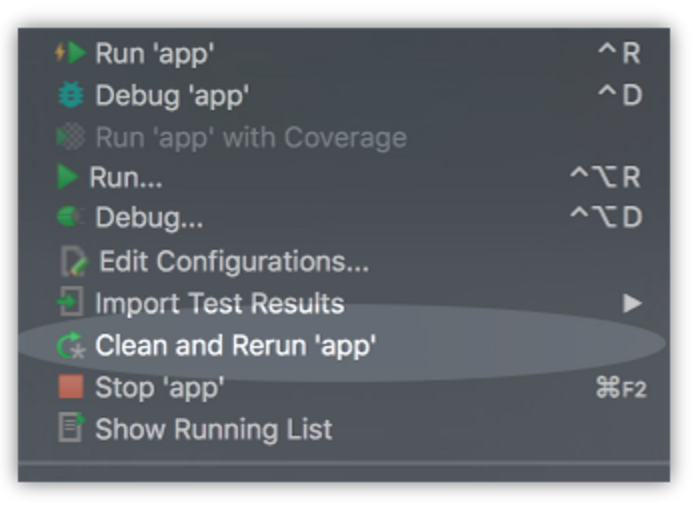Screen dimensions: 698x528
Task: Click the Debug 'app' bug icon
Action: click(x=72, y=96)
